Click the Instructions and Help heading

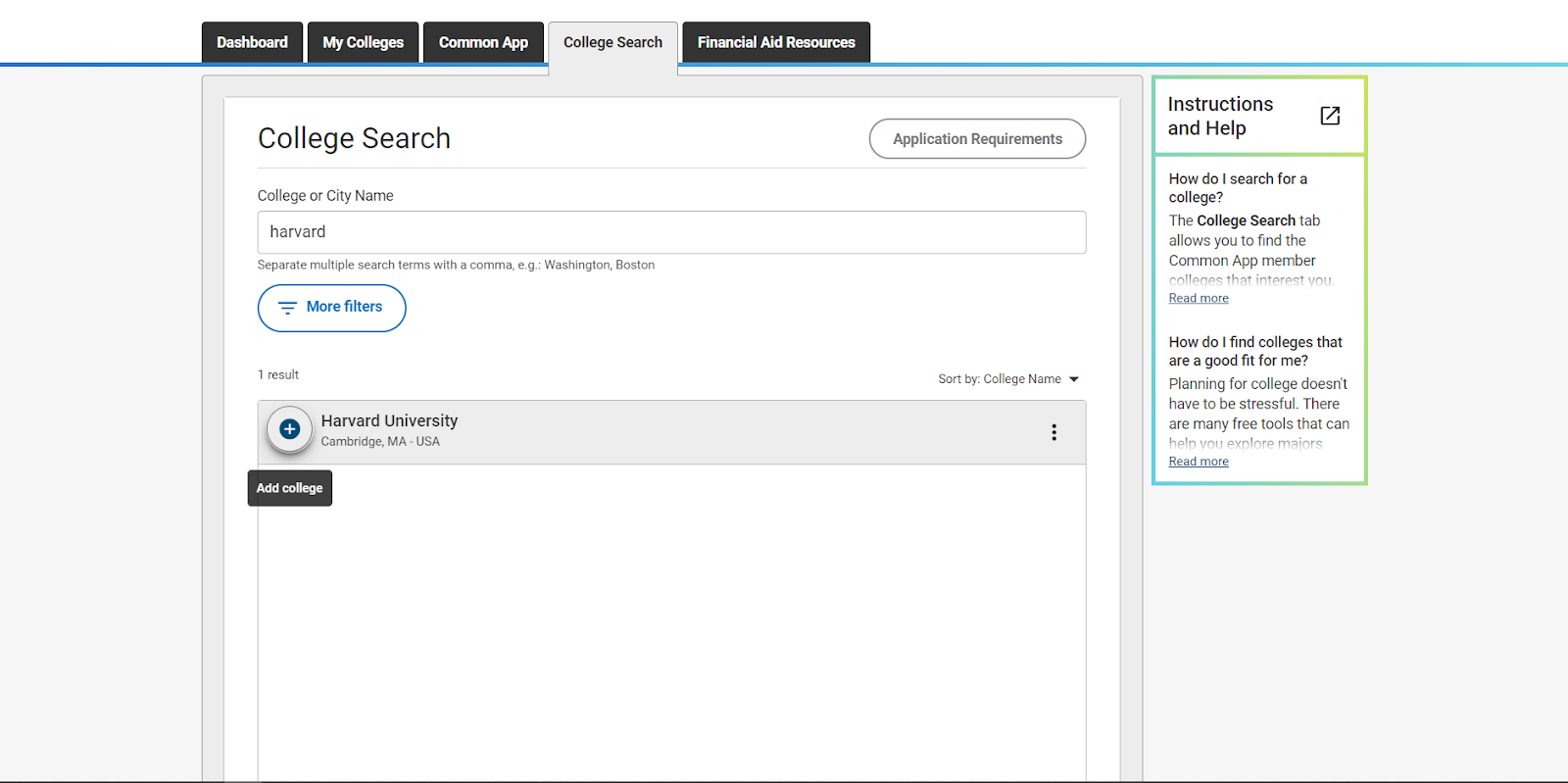point(1220,116)
